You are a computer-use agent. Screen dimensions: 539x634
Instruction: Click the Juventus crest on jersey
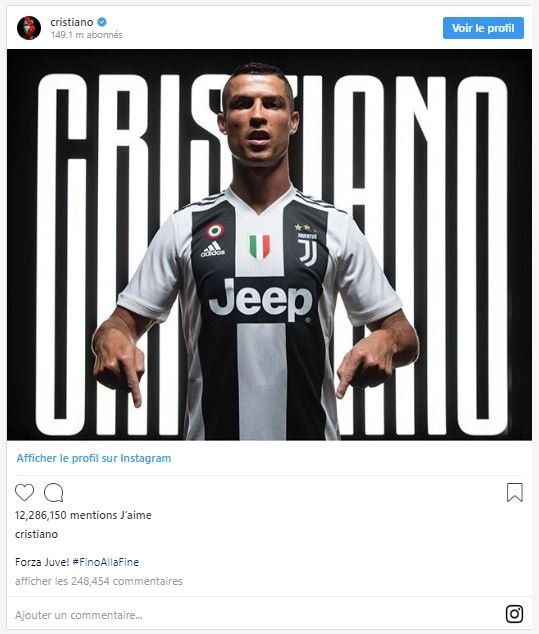tap(308, 249)
